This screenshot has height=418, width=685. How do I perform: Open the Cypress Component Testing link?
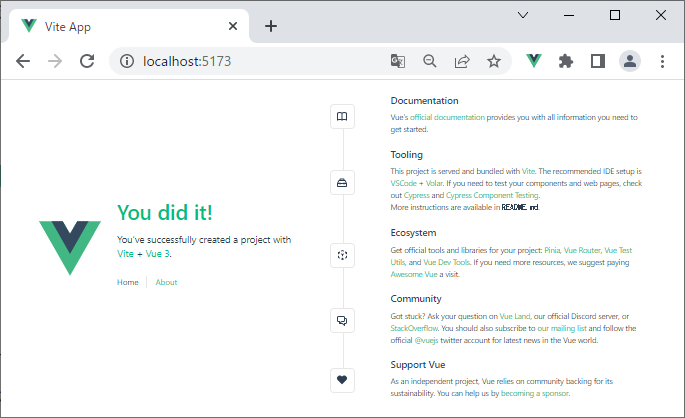tap(492, 195)
